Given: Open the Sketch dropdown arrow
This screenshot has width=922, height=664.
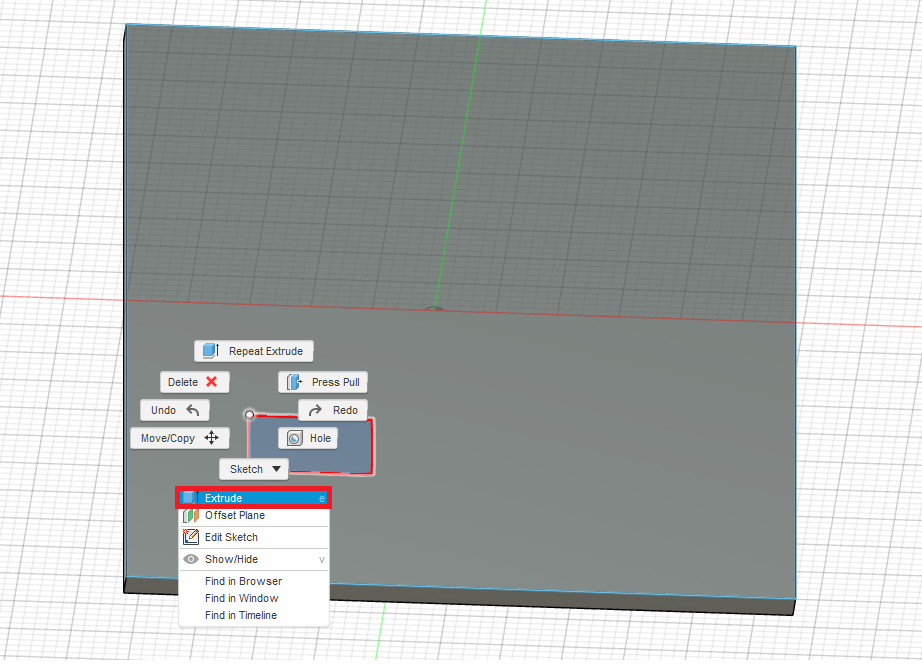Looking at the screenshot, I should coord(275,468).
